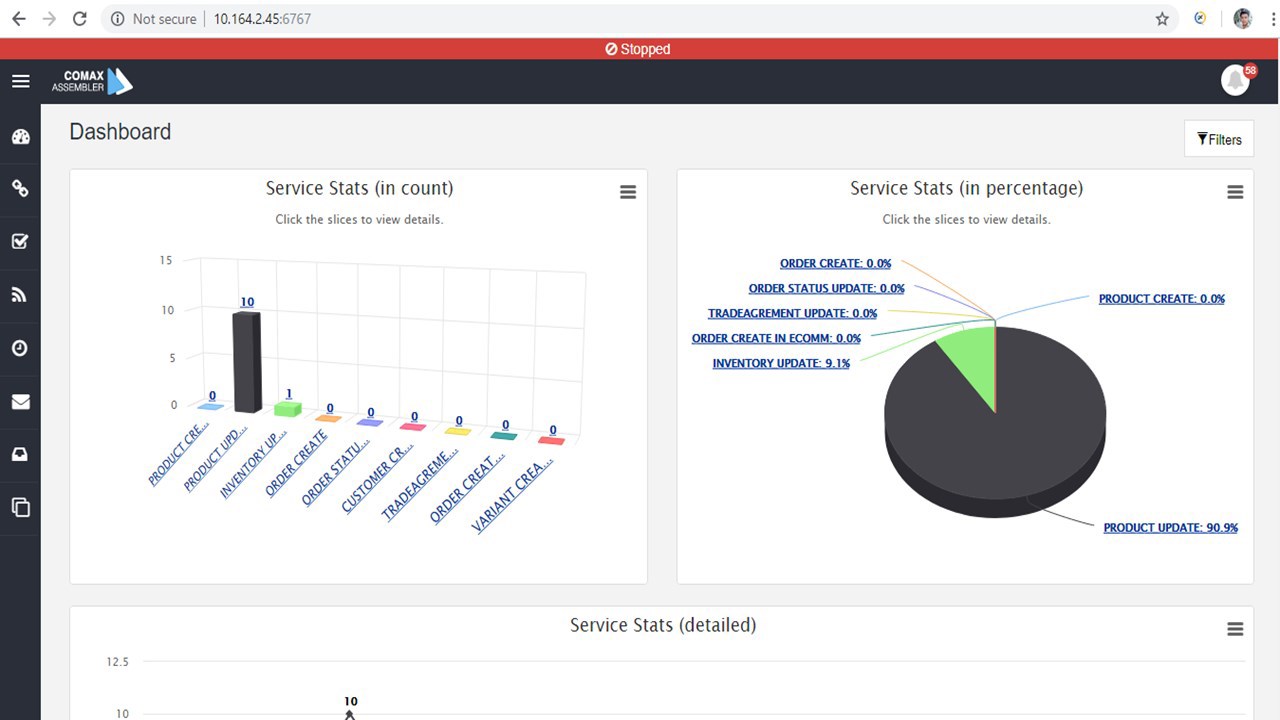Screen dimensions: 1280x720
Task: Click the ORDER CREATE IN ECOMM: 0.0% label
Action: 776,339
